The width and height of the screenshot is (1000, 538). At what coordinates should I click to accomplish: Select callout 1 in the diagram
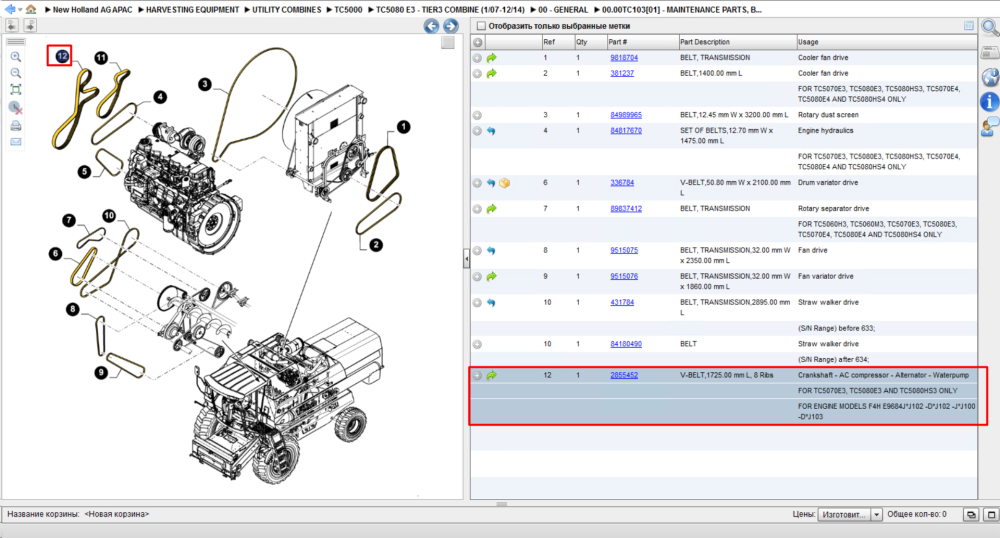pos(403,127)
